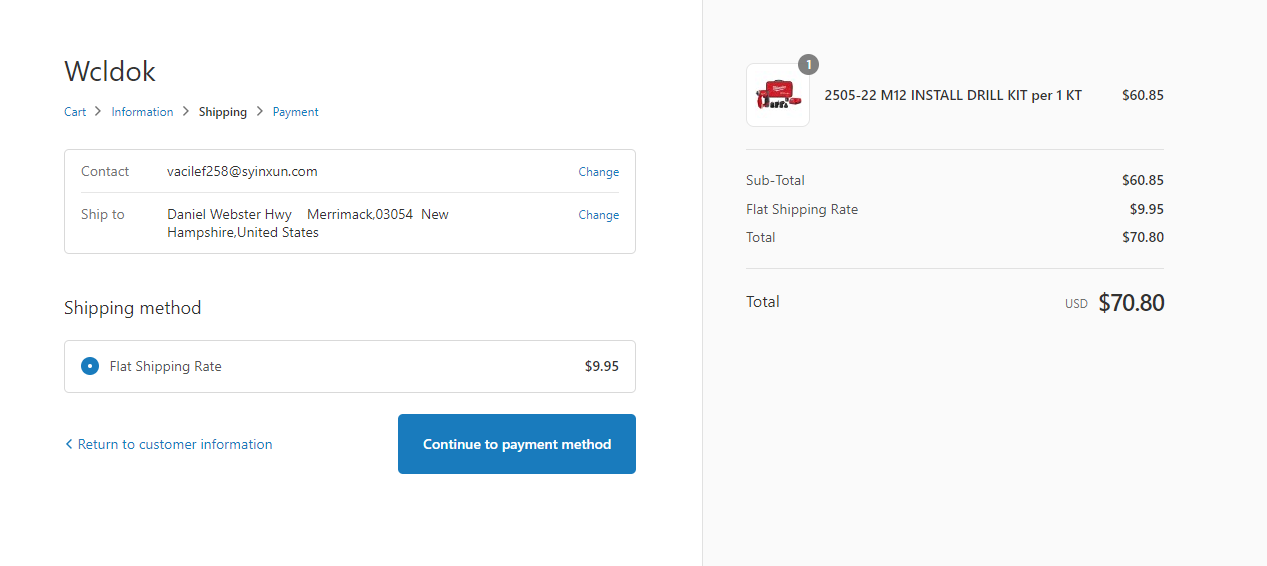Image resolution: width=1267 pixels, height=566 pixels.
Task: Click the current Shipping breadcrumb step
Action: [x=223, y=112]
